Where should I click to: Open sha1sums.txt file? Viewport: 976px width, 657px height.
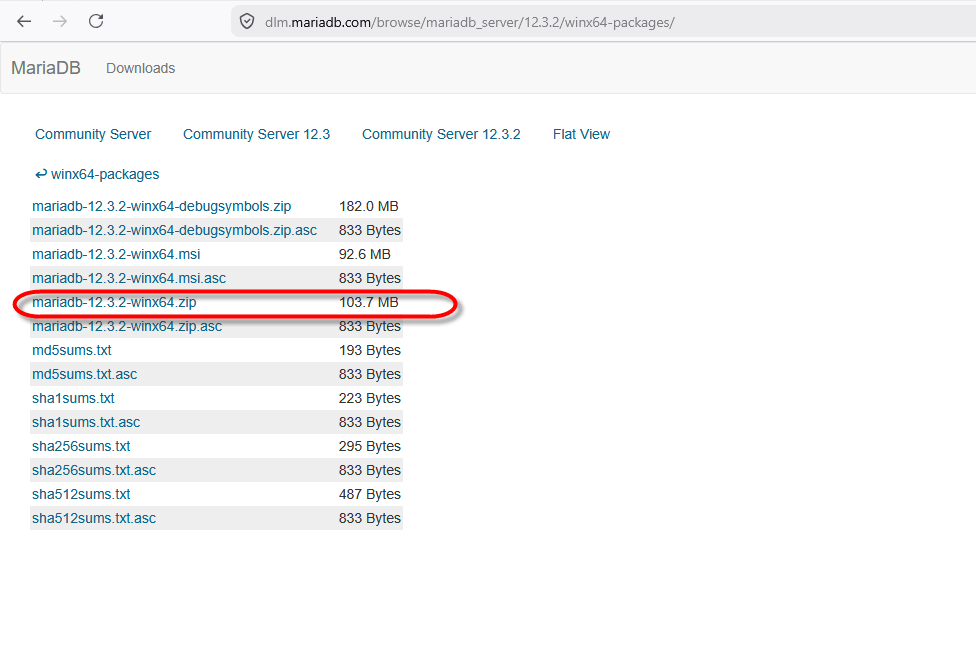tap(73, 398)
